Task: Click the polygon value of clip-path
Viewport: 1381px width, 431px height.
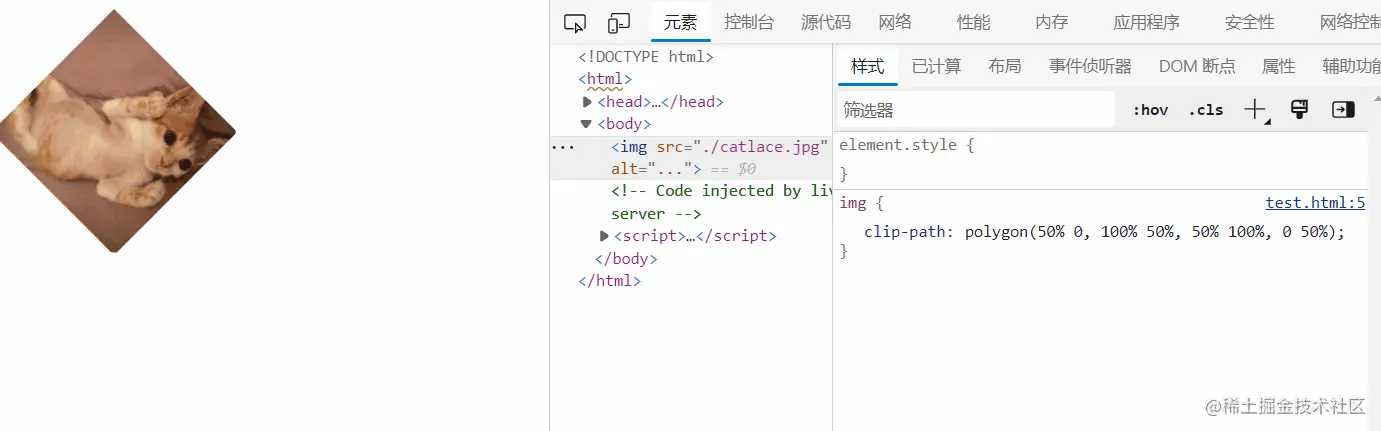Action: click(x=1154, y=231)
